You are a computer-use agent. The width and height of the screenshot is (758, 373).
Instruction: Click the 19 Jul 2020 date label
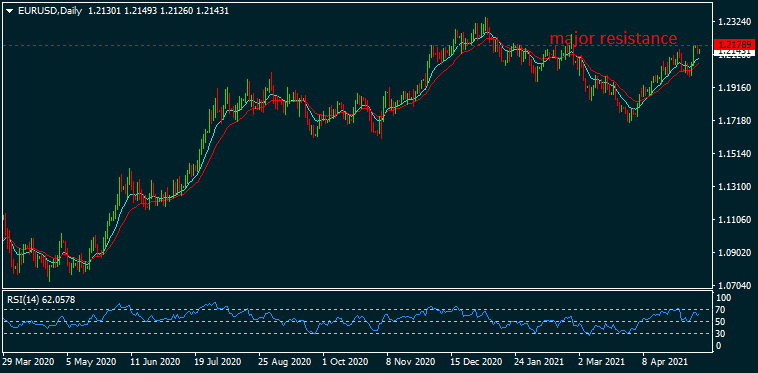click(x=219, y=361)
